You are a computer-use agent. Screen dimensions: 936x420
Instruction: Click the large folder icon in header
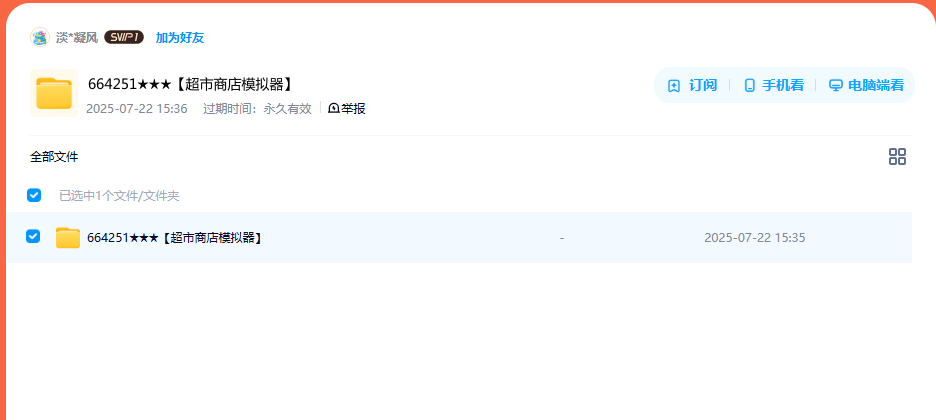(x=54, y=93)
